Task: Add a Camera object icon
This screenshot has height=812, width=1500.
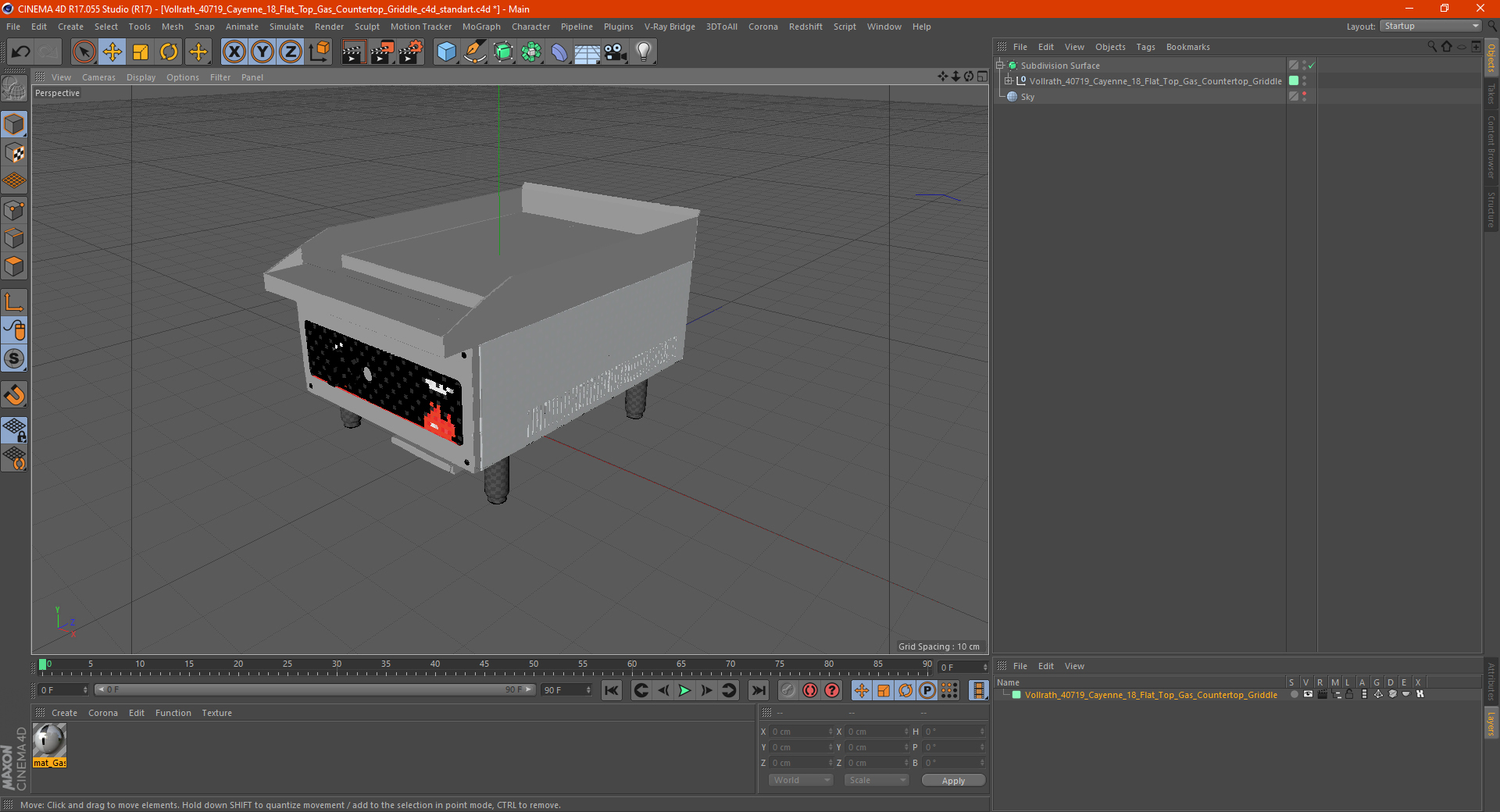Action: (616, 52)
